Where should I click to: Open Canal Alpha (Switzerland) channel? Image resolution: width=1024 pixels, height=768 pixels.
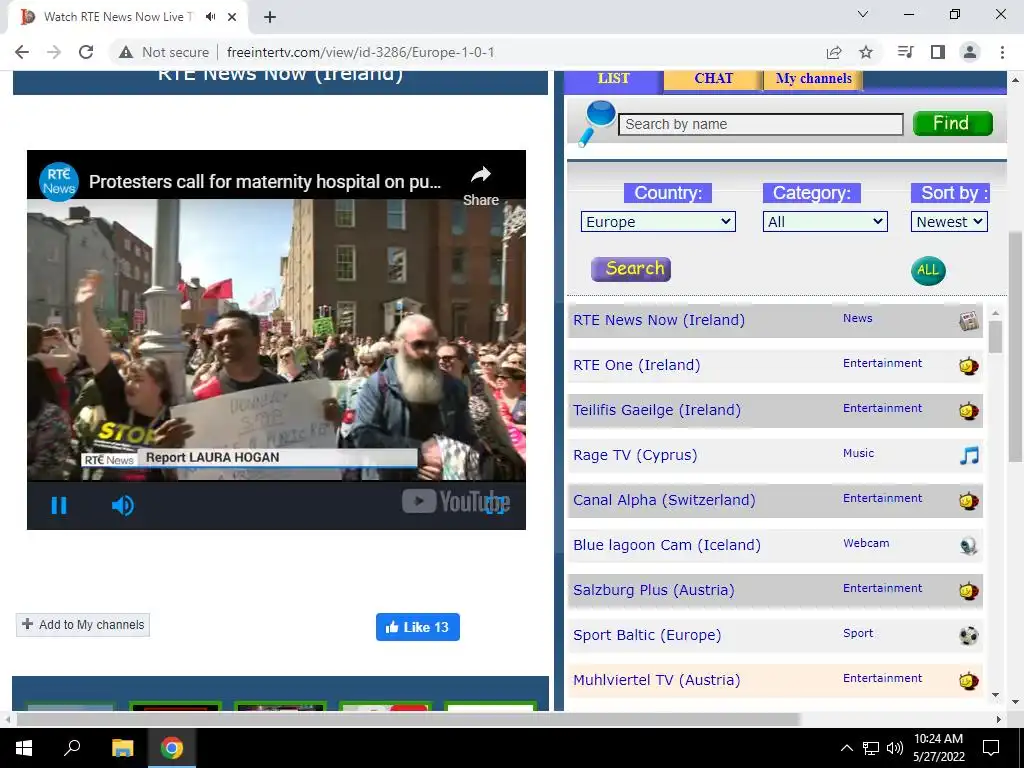tap(664, 500)
